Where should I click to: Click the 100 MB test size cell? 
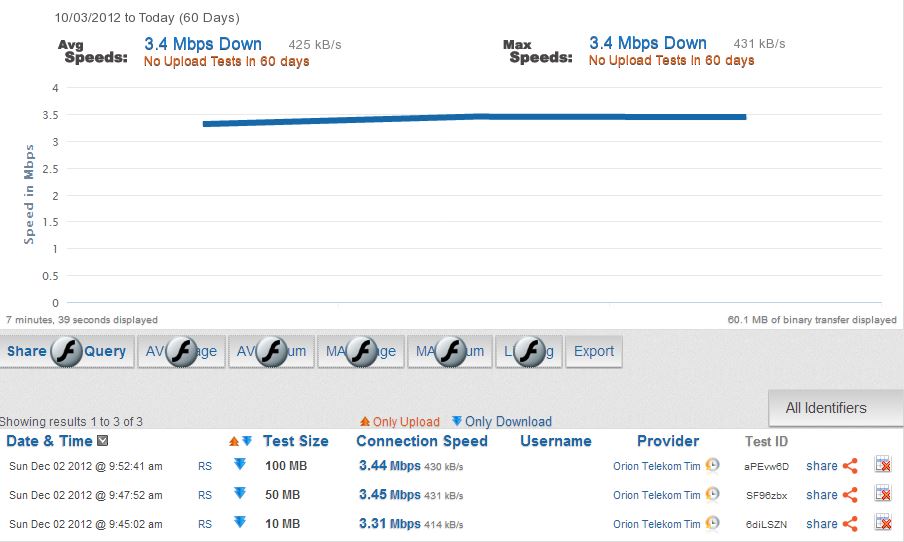click(286, 465)
